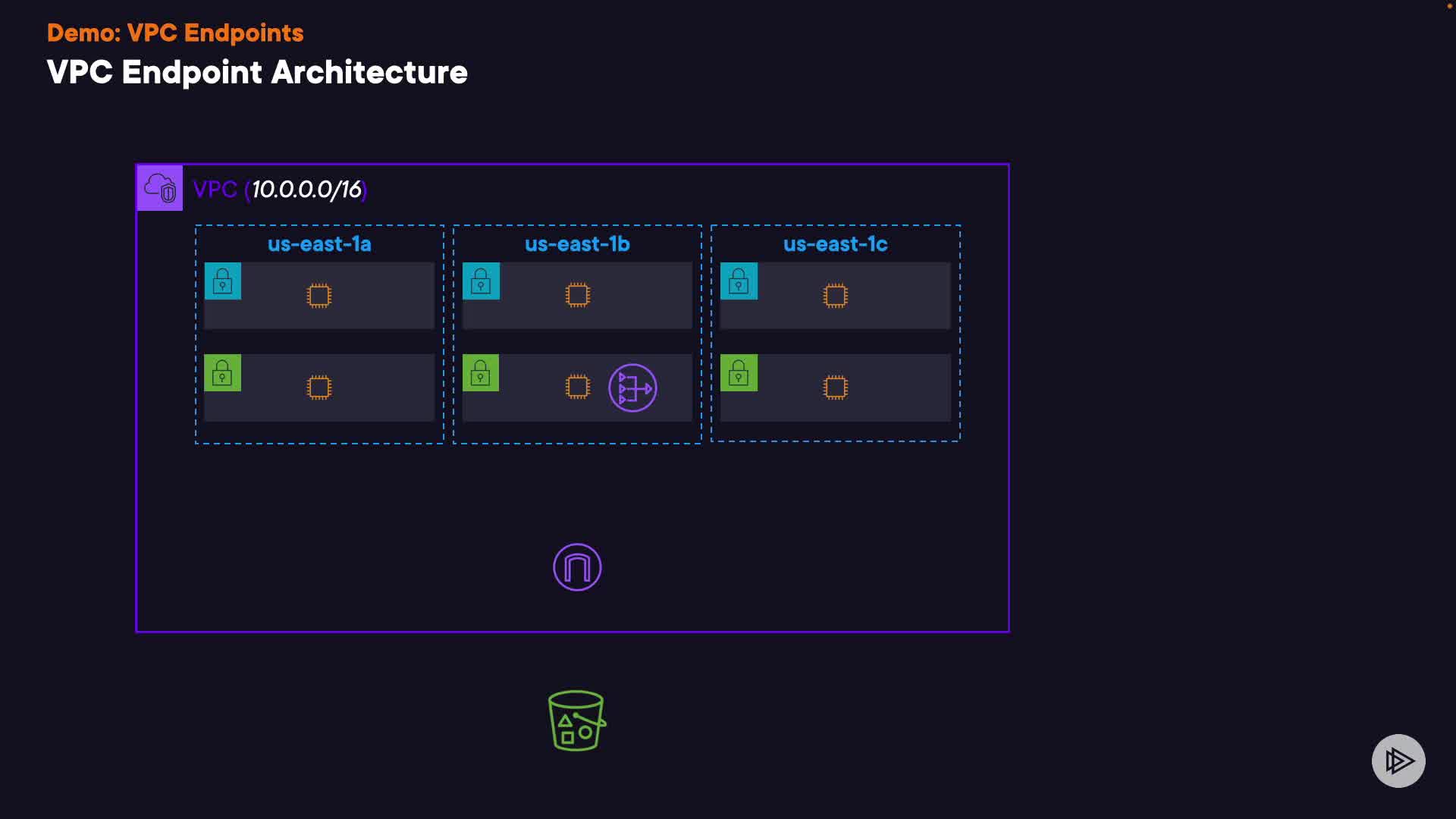Click EC2 instance chip in us-east-1a top subnet
The width and height of the screenshot is (1456, 819).
pos(319,296)
